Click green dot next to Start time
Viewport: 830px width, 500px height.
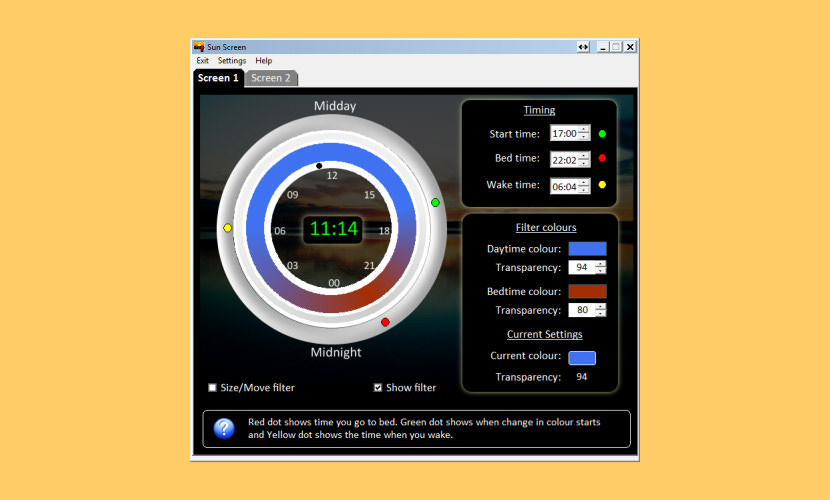click(x=602, y=134)
